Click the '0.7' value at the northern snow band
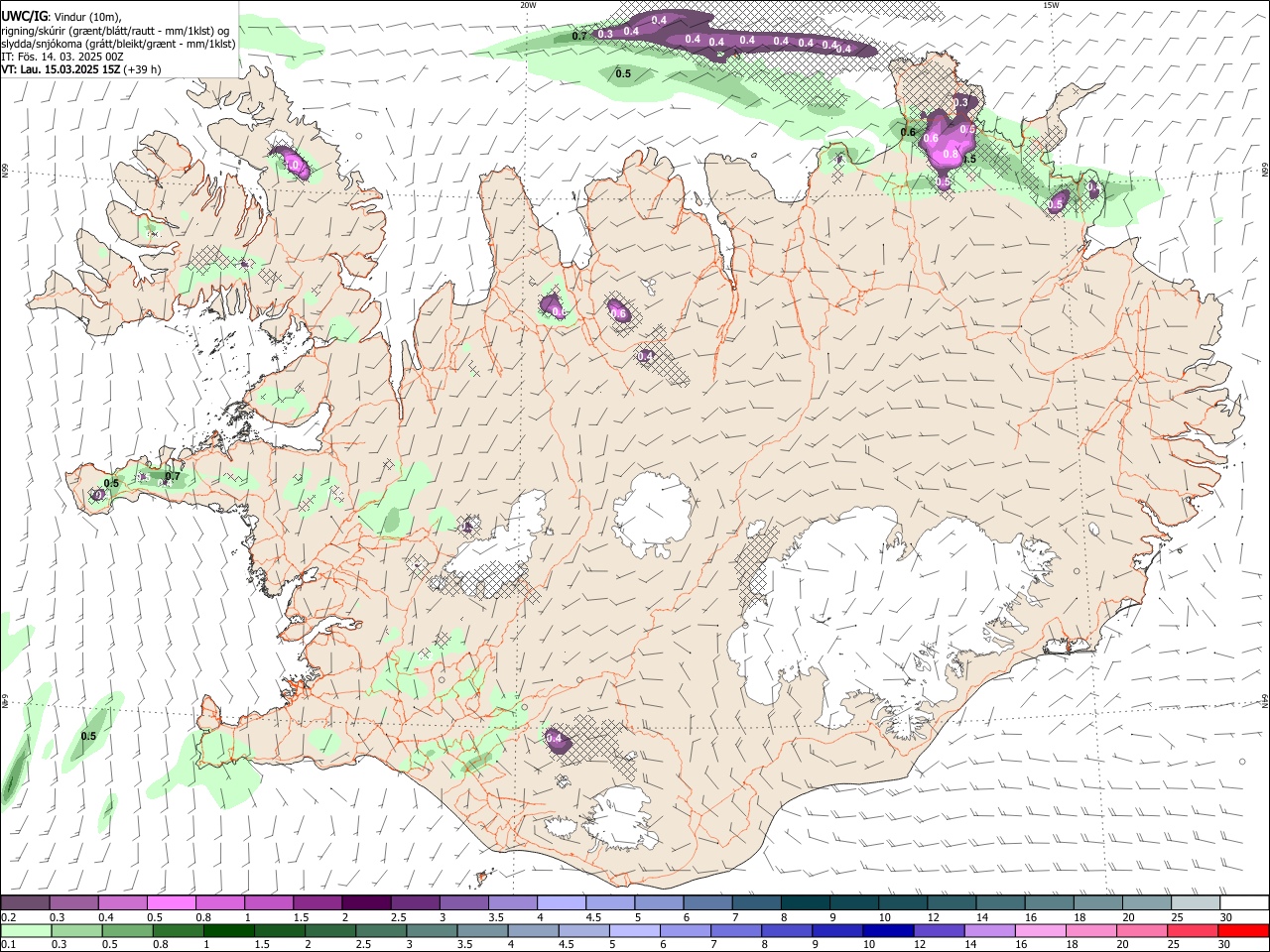 tap(580, 36)
